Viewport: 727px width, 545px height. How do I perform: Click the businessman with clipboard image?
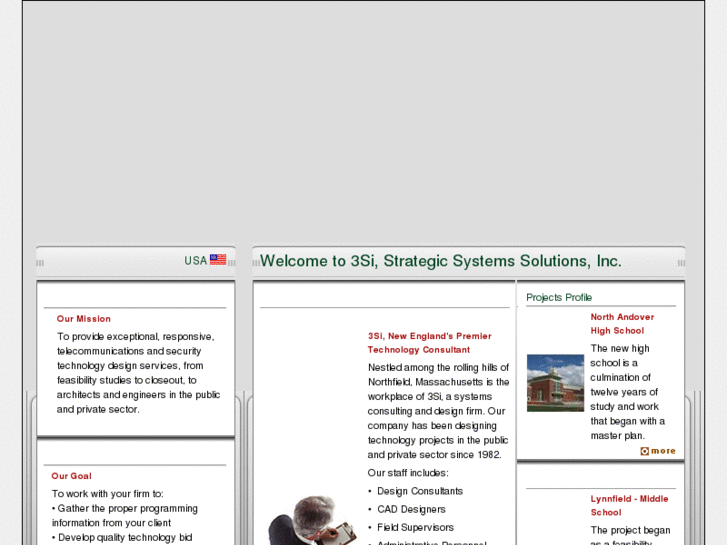coord(312,520)
